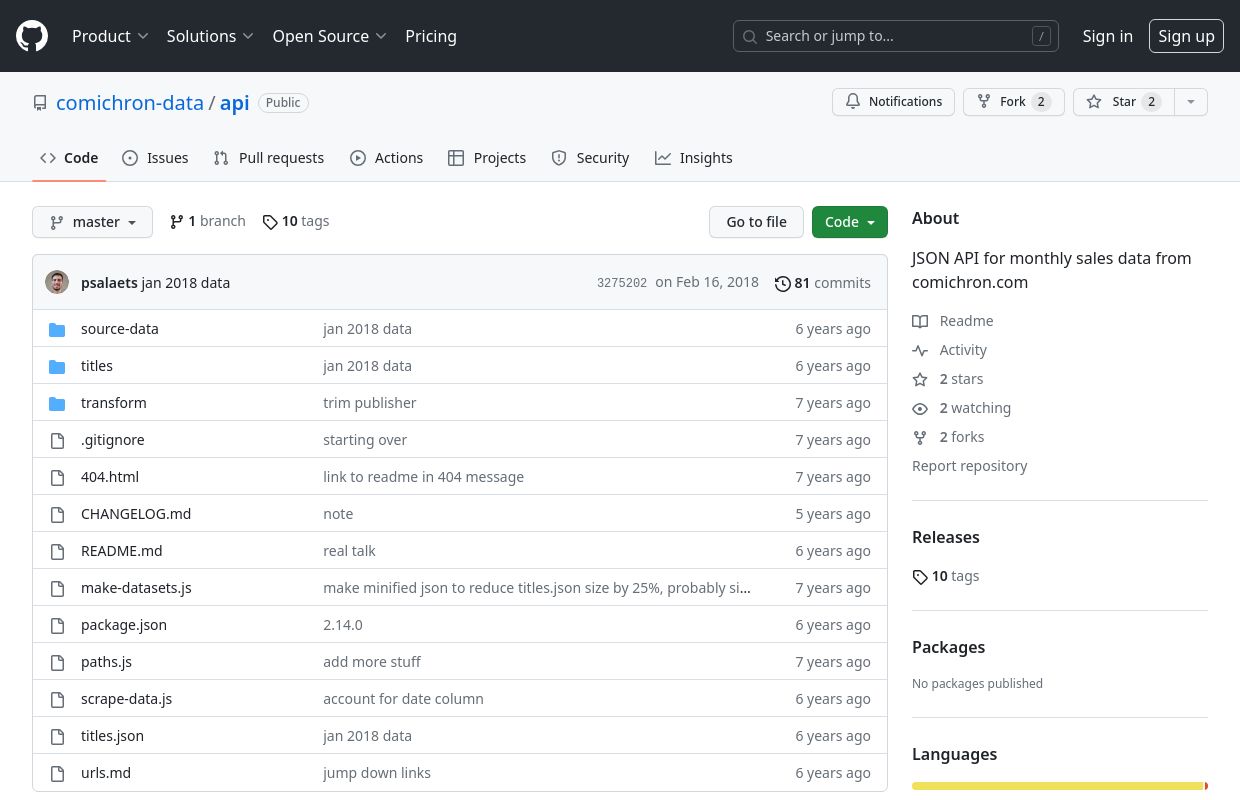Open commit hash 3275202

point(622,283)
